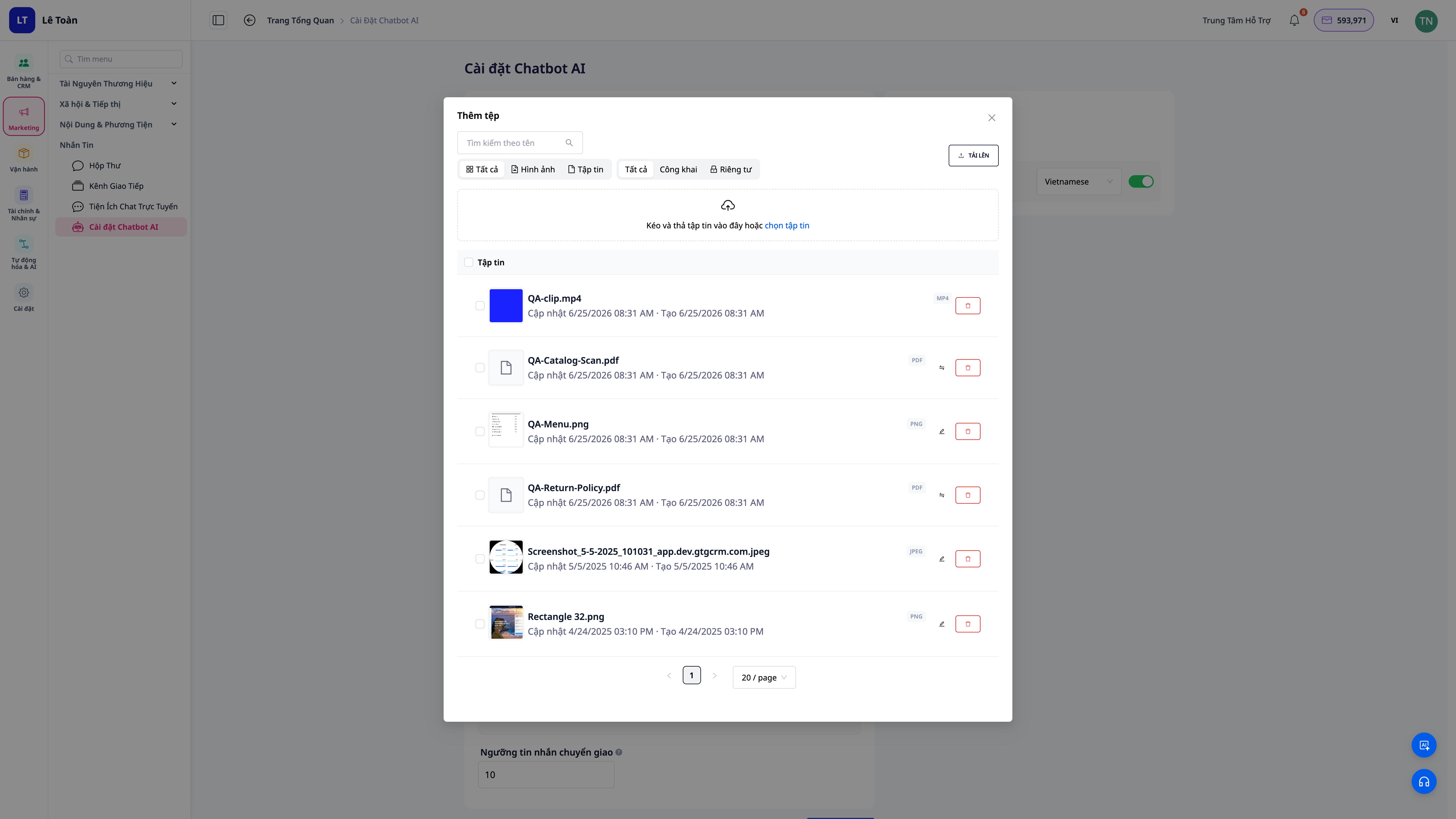This screenshot has width=1456, height=819.
Task: Check the QA-Return-Policy.pdf checkbox
Action: [479, 495]
